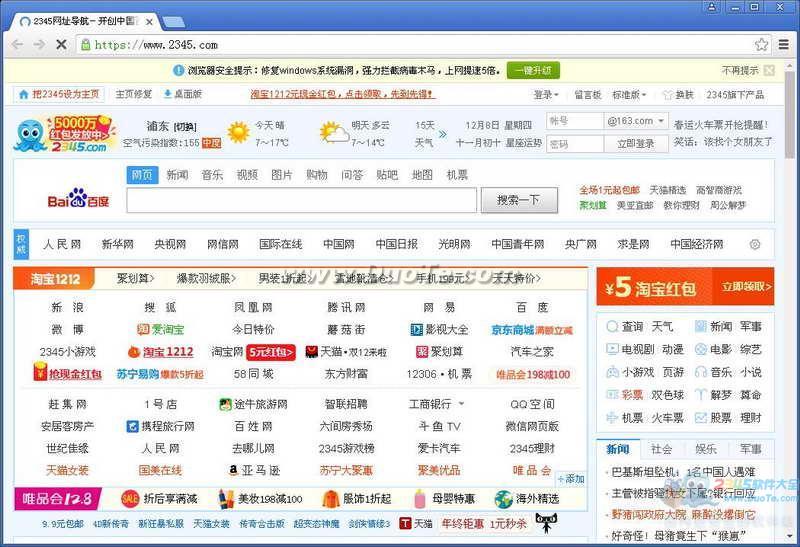Click the 密码 password field

click(575, 144)
